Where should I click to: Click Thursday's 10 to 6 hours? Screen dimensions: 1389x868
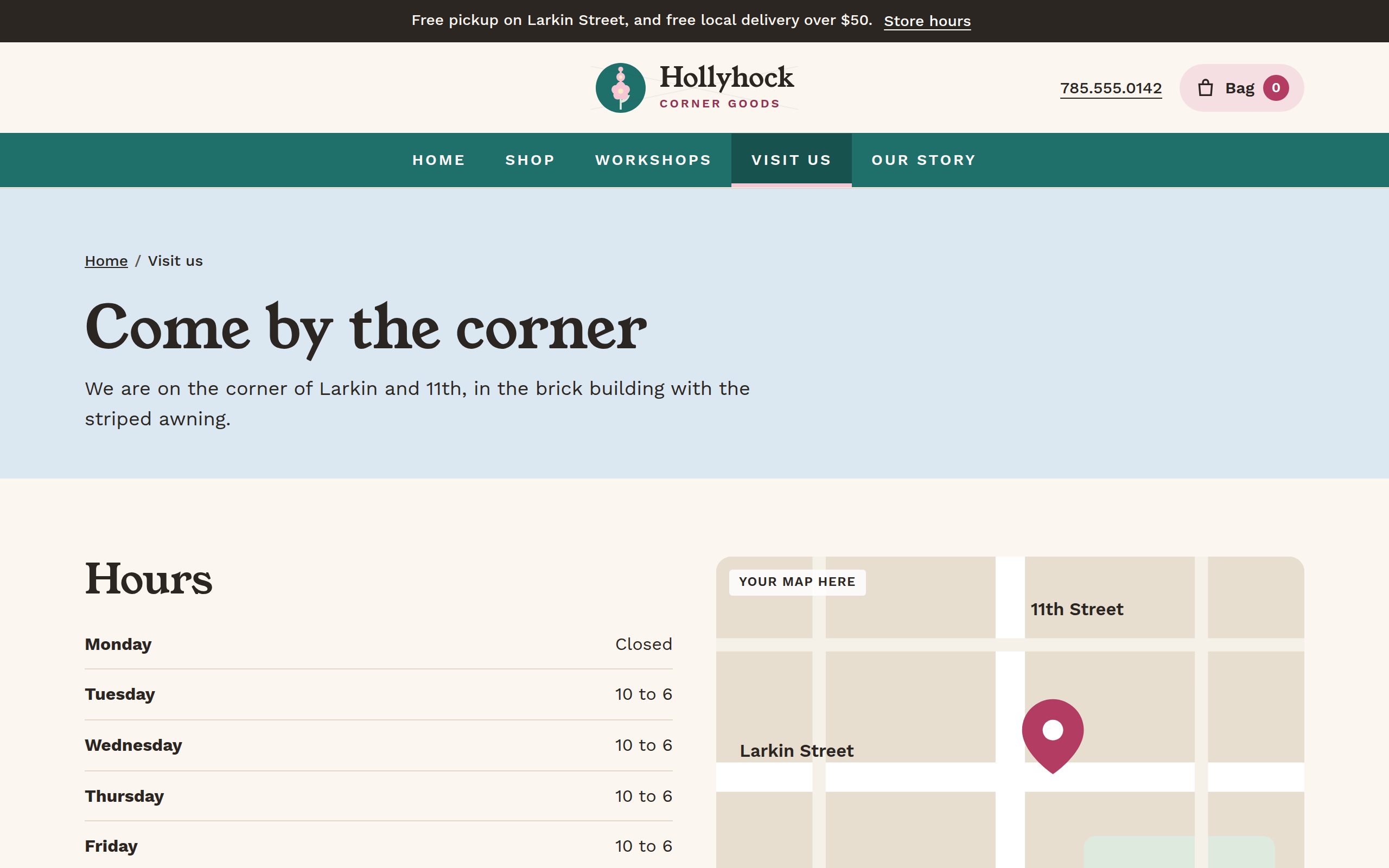pos(643,797)
